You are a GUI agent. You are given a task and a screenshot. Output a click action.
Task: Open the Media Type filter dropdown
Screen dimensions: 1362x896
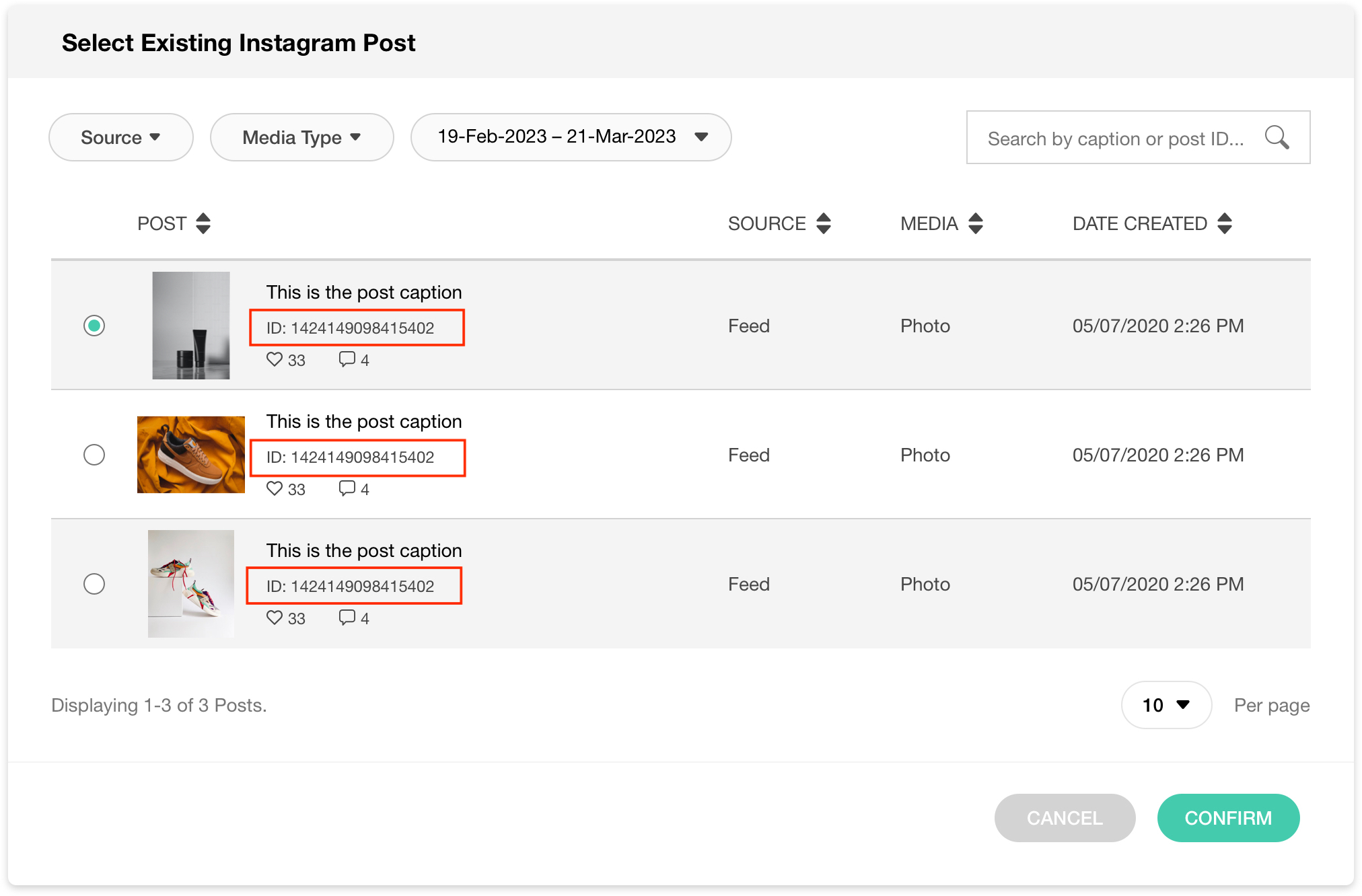click(301, 137)
